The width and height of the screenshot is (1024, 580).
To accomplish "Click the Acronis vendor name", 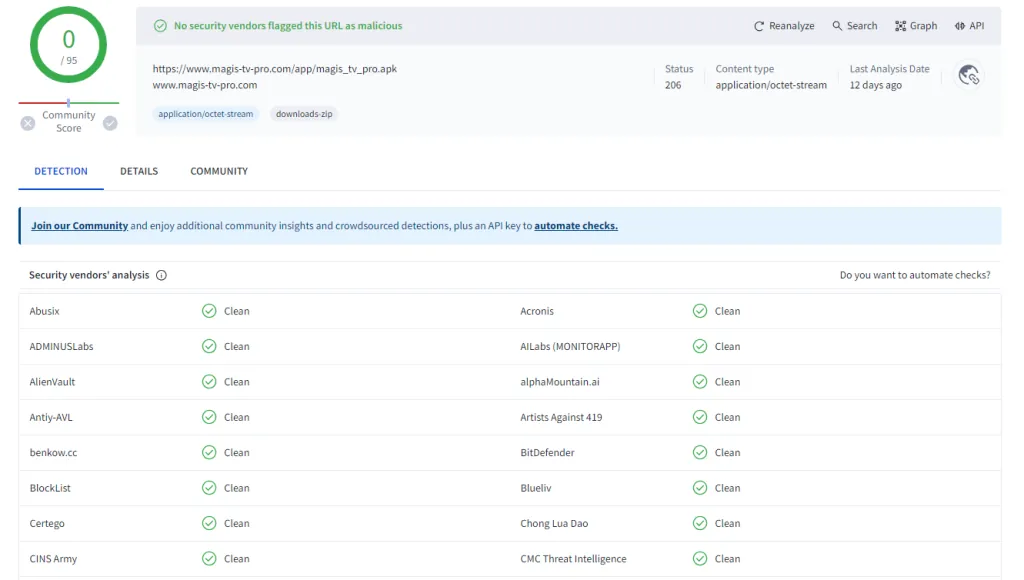I will tap(537, 311).
